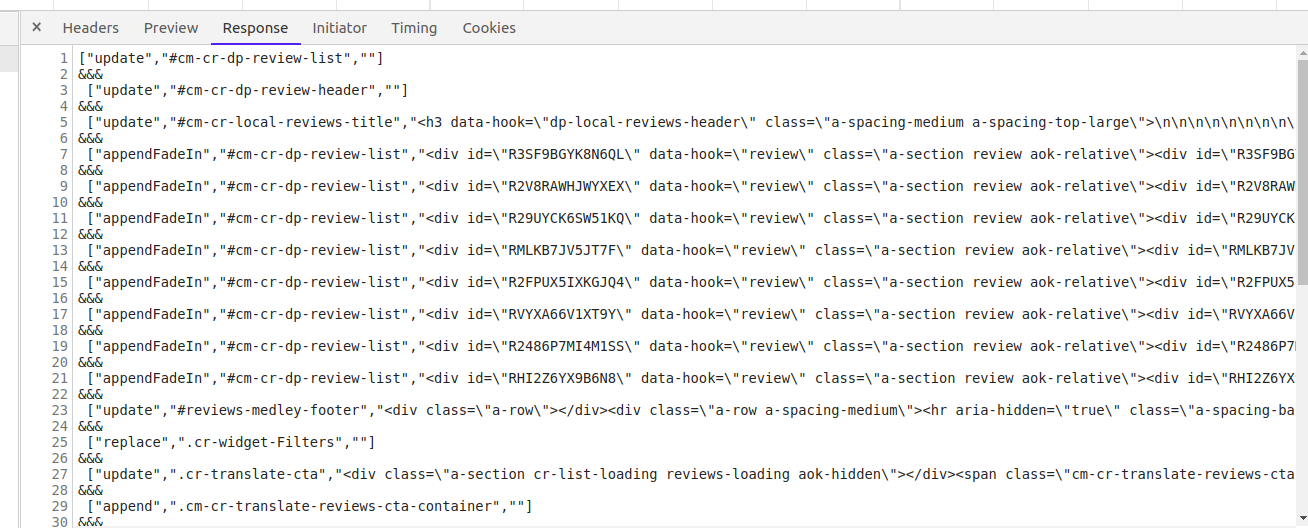The width and height of the screenshot is (1308, 528).
Task: Click line number 21 in the gutter
Action: 60,378
